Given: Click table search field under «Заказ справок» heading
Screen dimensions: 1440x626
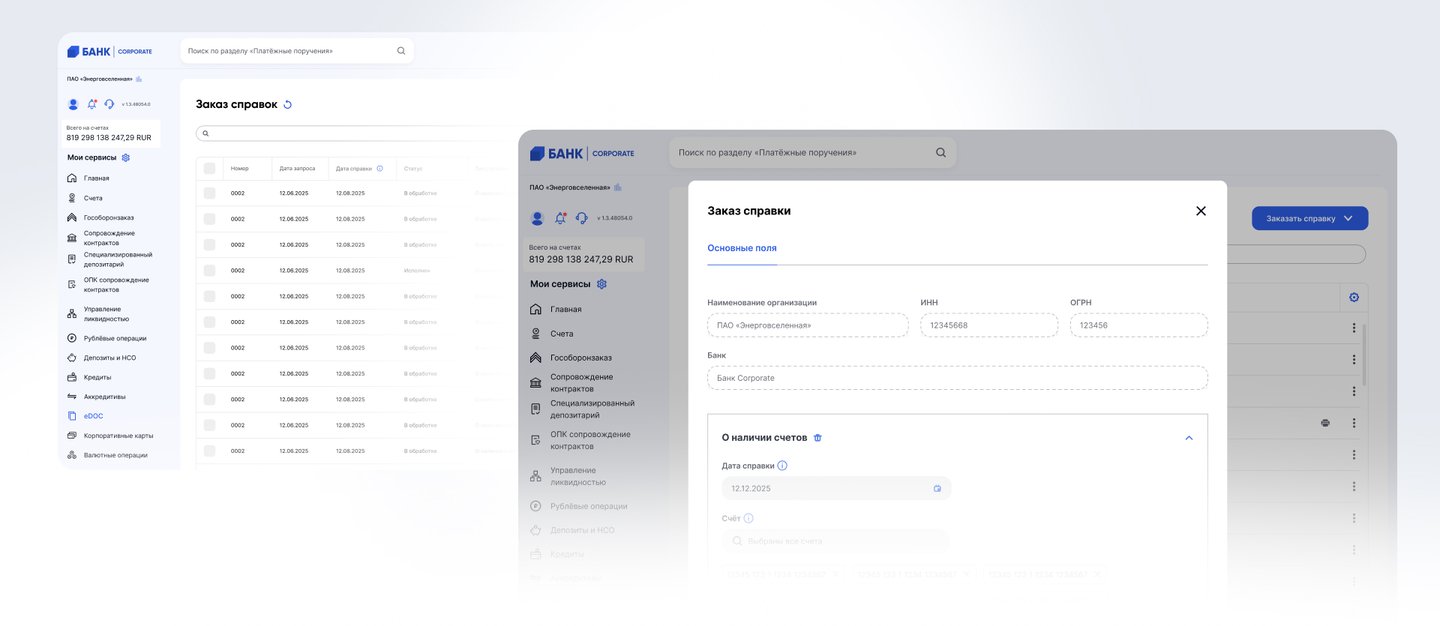Looking at the screenshot, I should [356, 133].
